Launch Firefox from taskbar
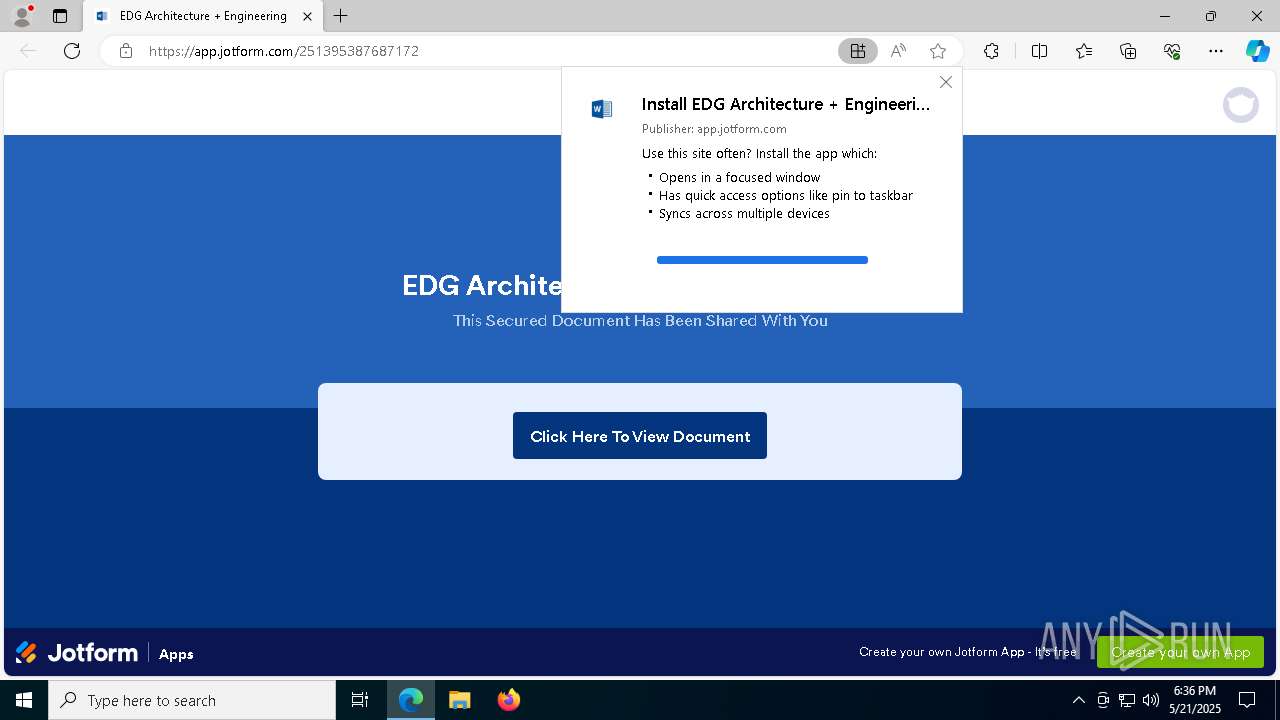The width and height of the screenshot is (1280, 720). 508,700
